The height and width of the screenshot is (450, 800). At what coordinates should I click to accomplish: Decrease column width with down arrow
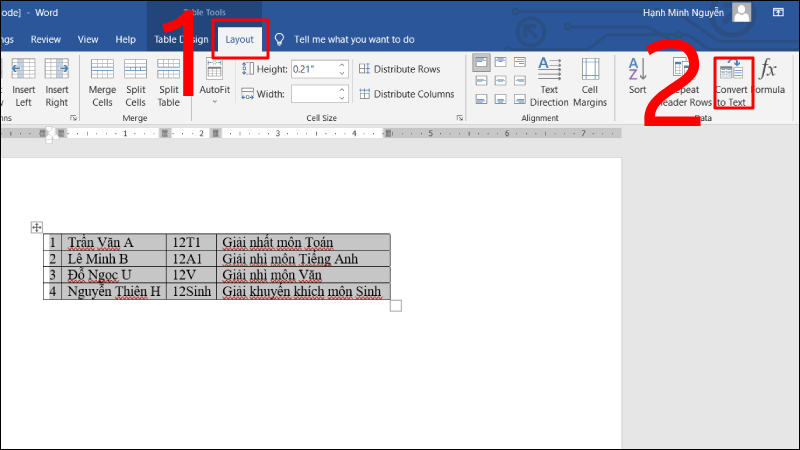[x=342, y=98]
